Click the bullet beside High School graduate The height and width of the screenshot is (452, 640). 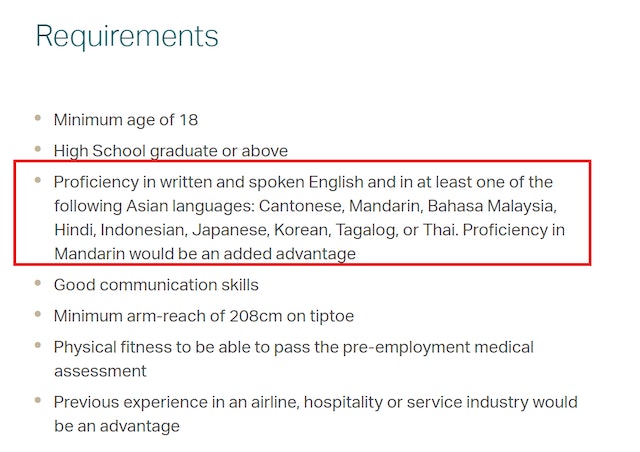(38, 149)
